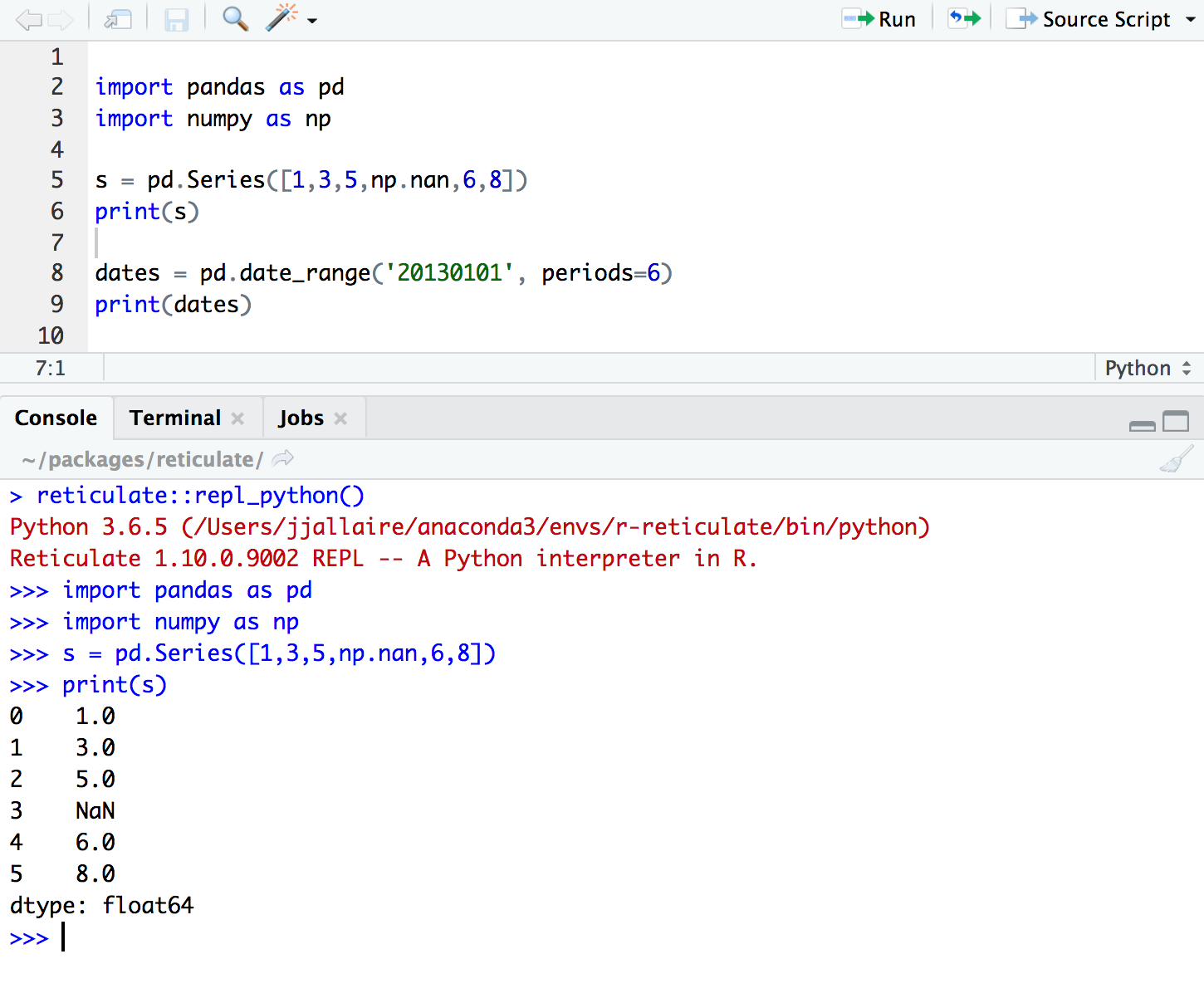Viewport: 1204px width, 998px height.
Task: Open the Python file type selector
Action: [1148, 368]
